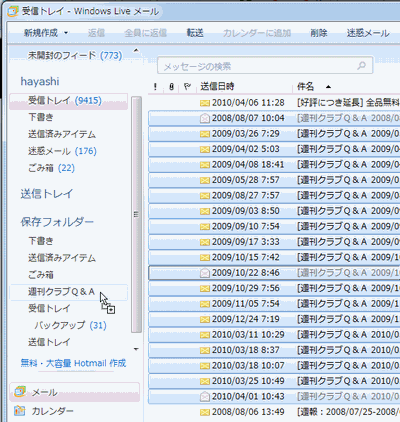Click the 新規作成 button
Screen dimensions: 400x422
coord(41,33)
